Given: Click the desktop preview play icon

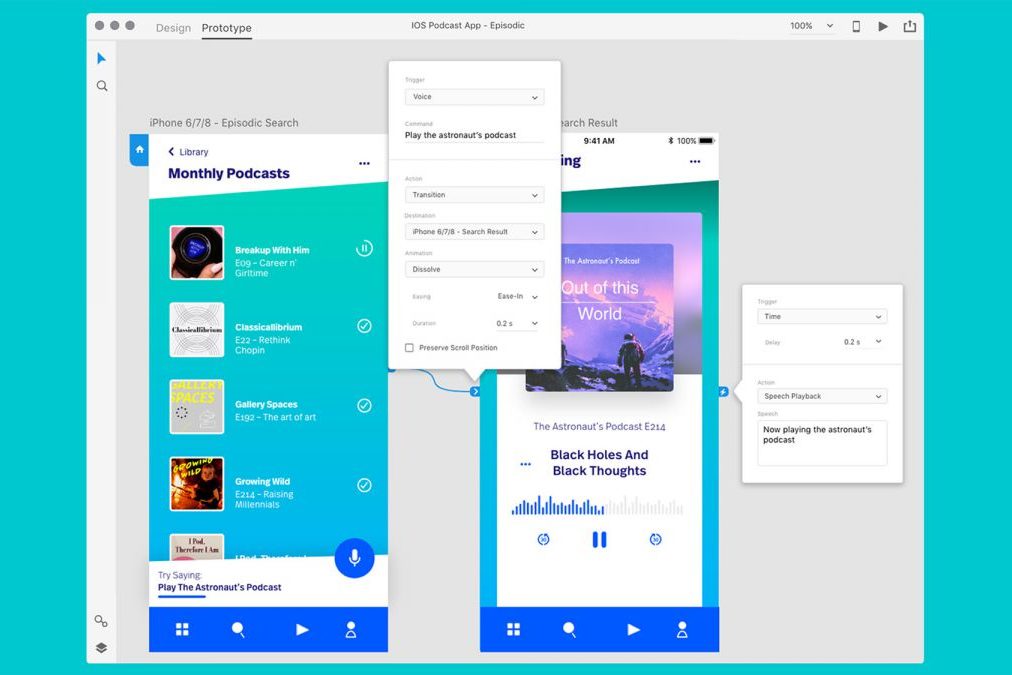Looking at the screenshot, I should click(x=883, y=26).
